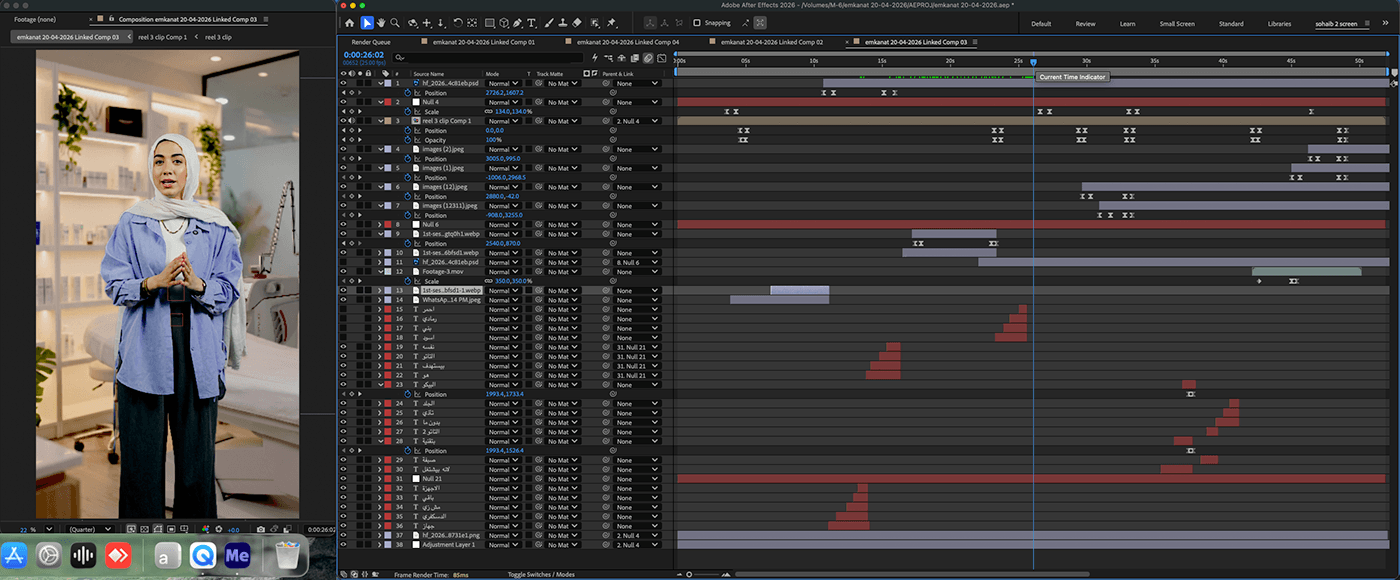The height and width of the screenshot is (580, 1400).
Task: Expand the Null 6 layer twirl arrow
Action: coord(381,225)
